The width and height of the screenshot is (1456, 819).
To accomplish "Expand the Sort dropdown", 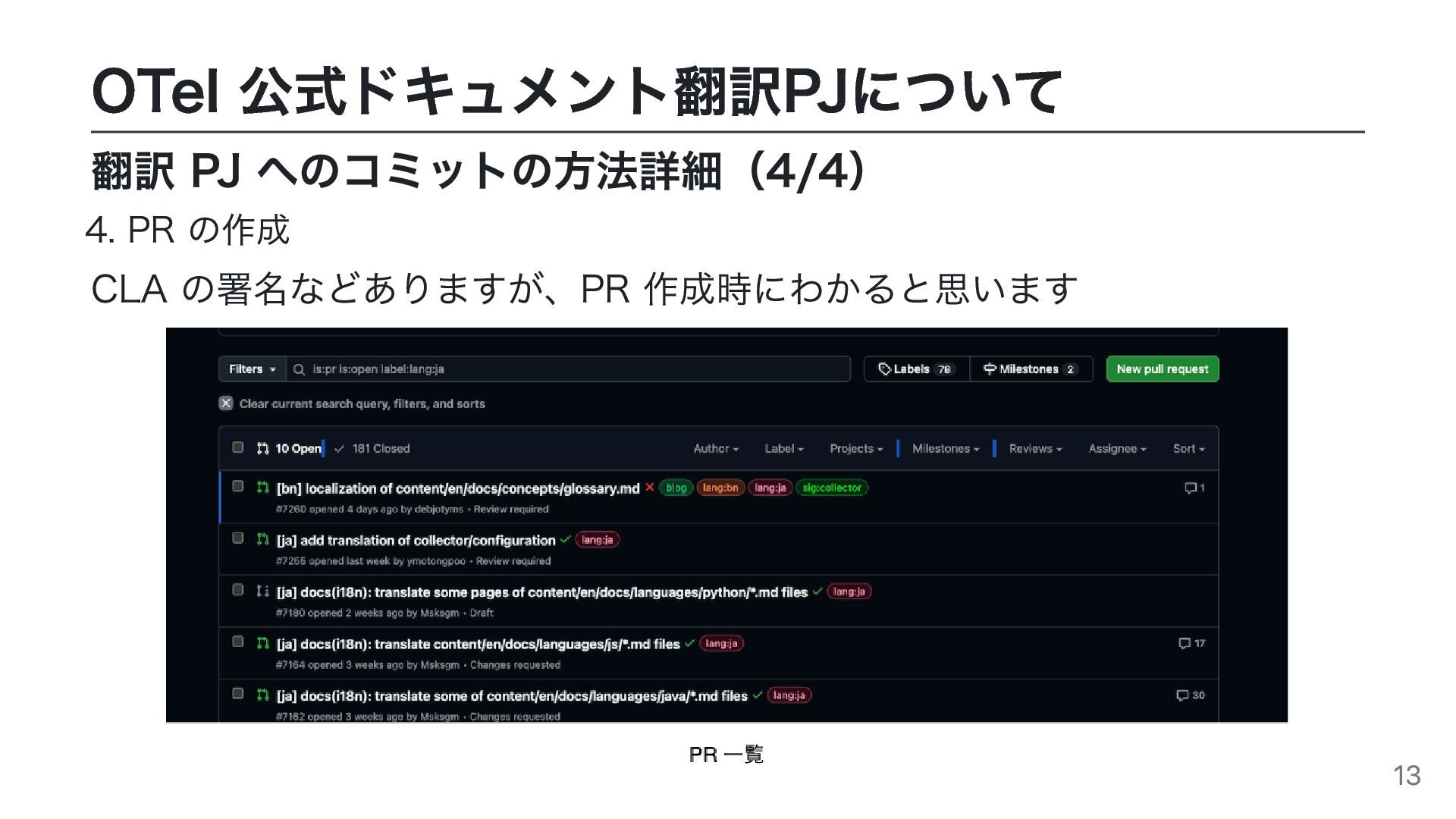I will coord(1188,449).
